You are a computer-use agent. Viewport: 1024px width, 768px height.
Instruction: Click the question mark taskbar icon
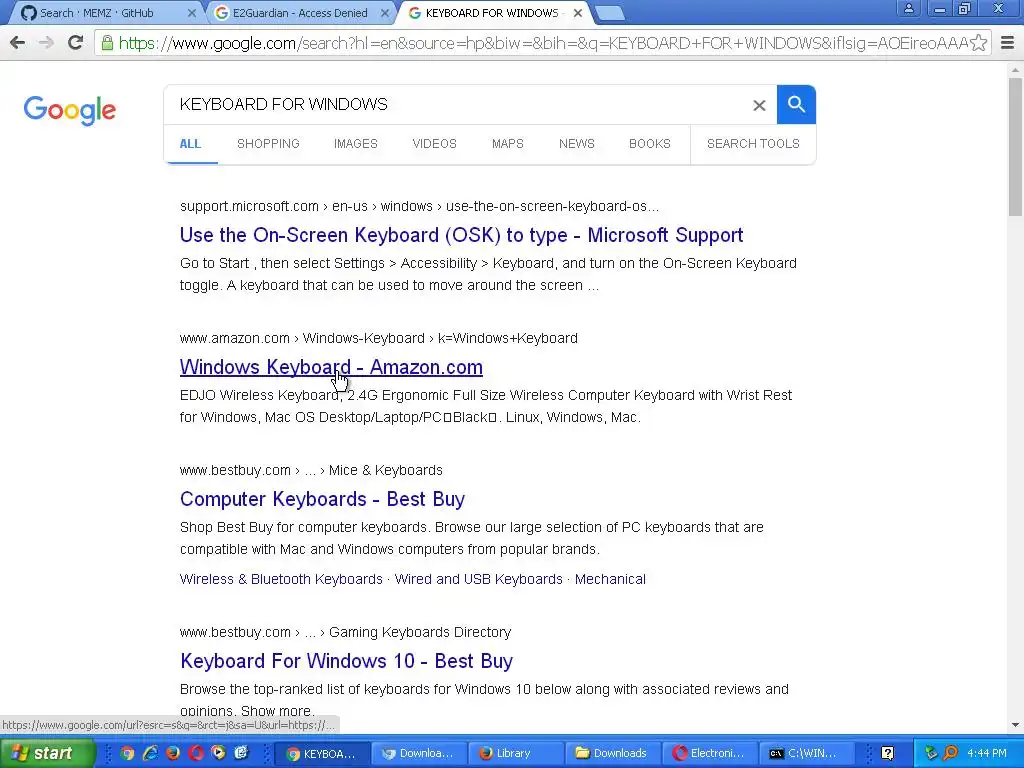point(888,753)
